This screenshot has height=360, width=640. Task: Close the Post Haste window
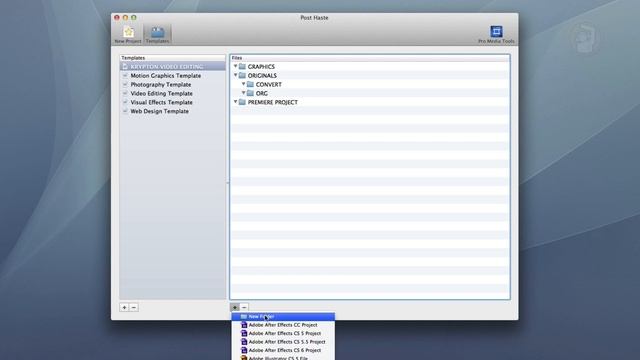tap(117, 18)
